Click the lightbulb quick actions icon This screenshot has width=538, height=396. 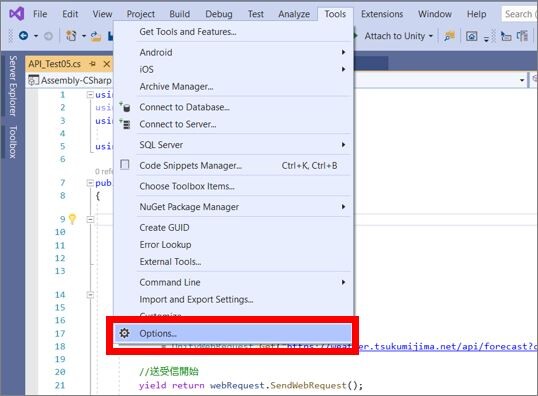(x=72, y=219)
